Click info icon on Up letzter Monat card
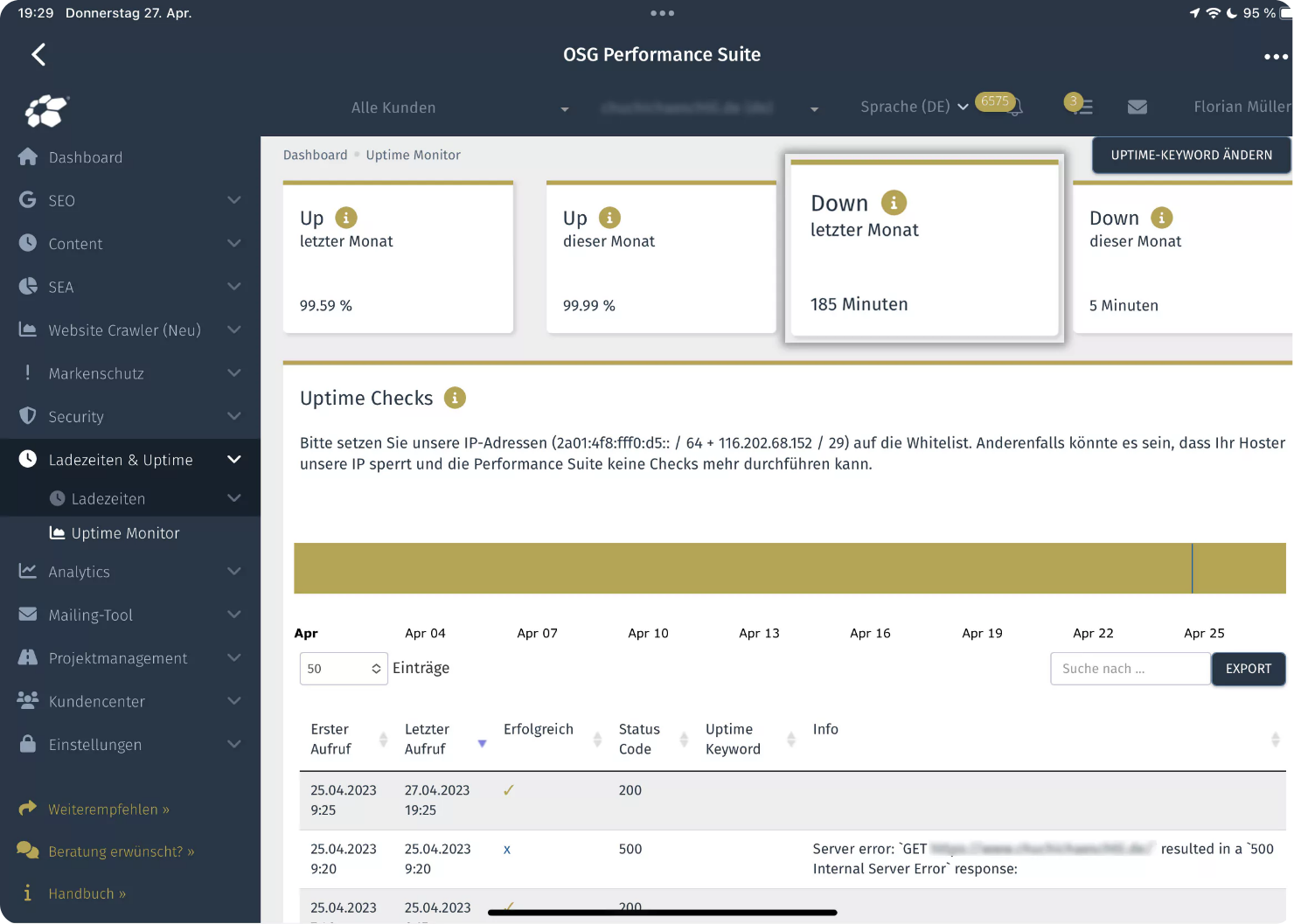1294x924 pixels. (346, 218)
